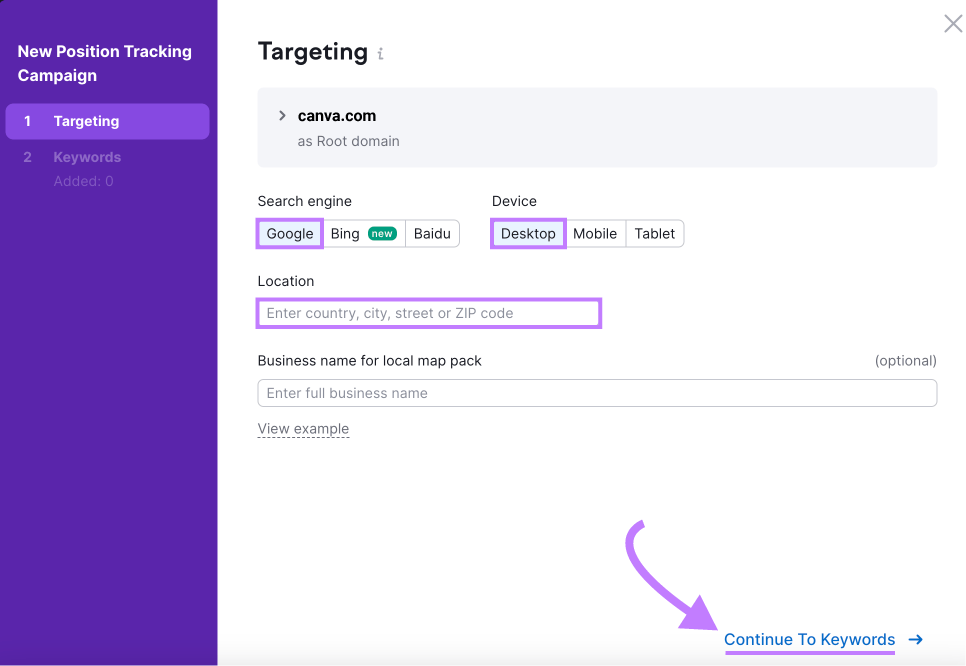Select Bing as the search engine
The height and width of the screenshot is (666, 966).
344,233
